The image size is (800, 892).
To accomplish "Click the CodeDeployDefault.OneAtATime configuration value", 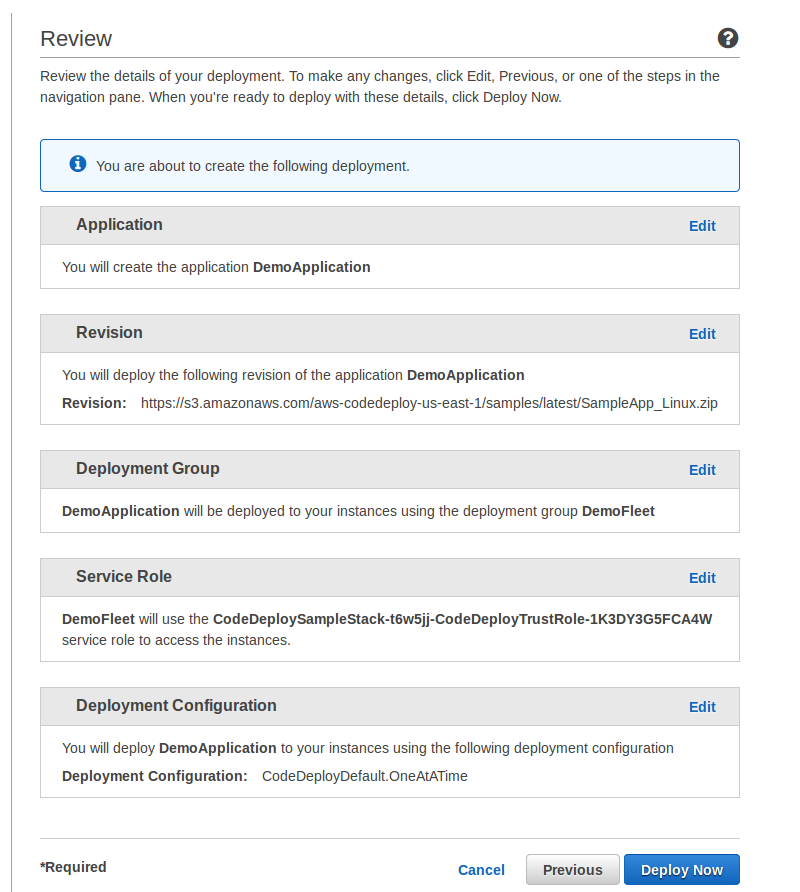I will click(x=365, y=776).
